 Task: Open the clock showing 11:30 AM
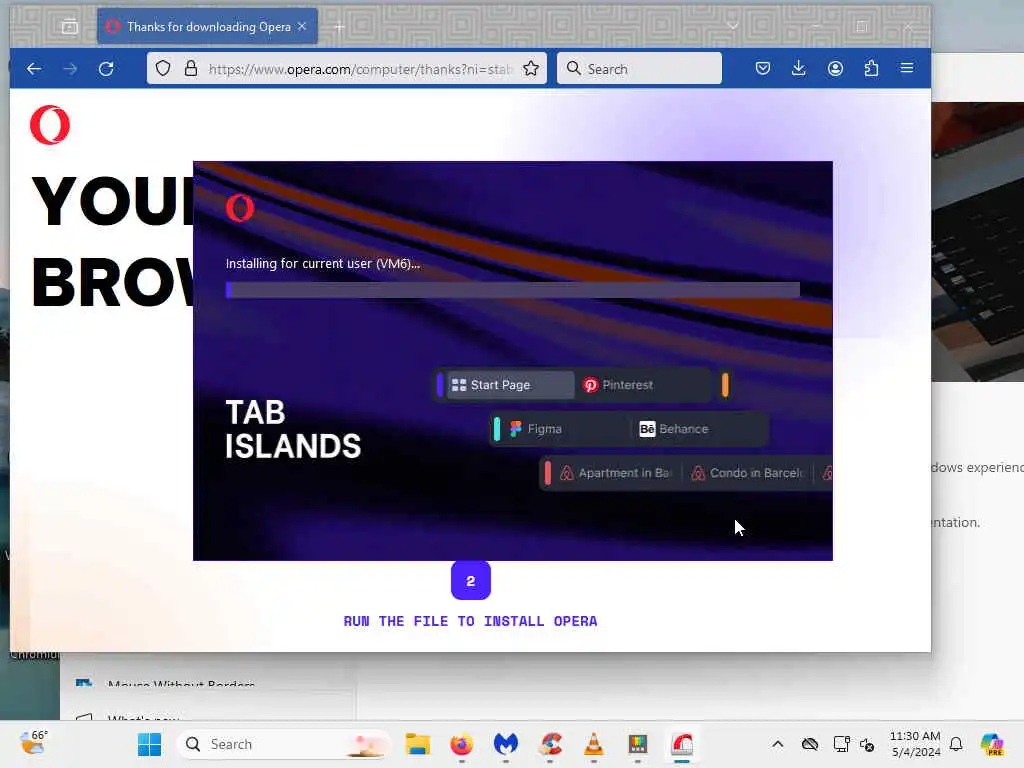pyautogui.click(x=916, y=744)
